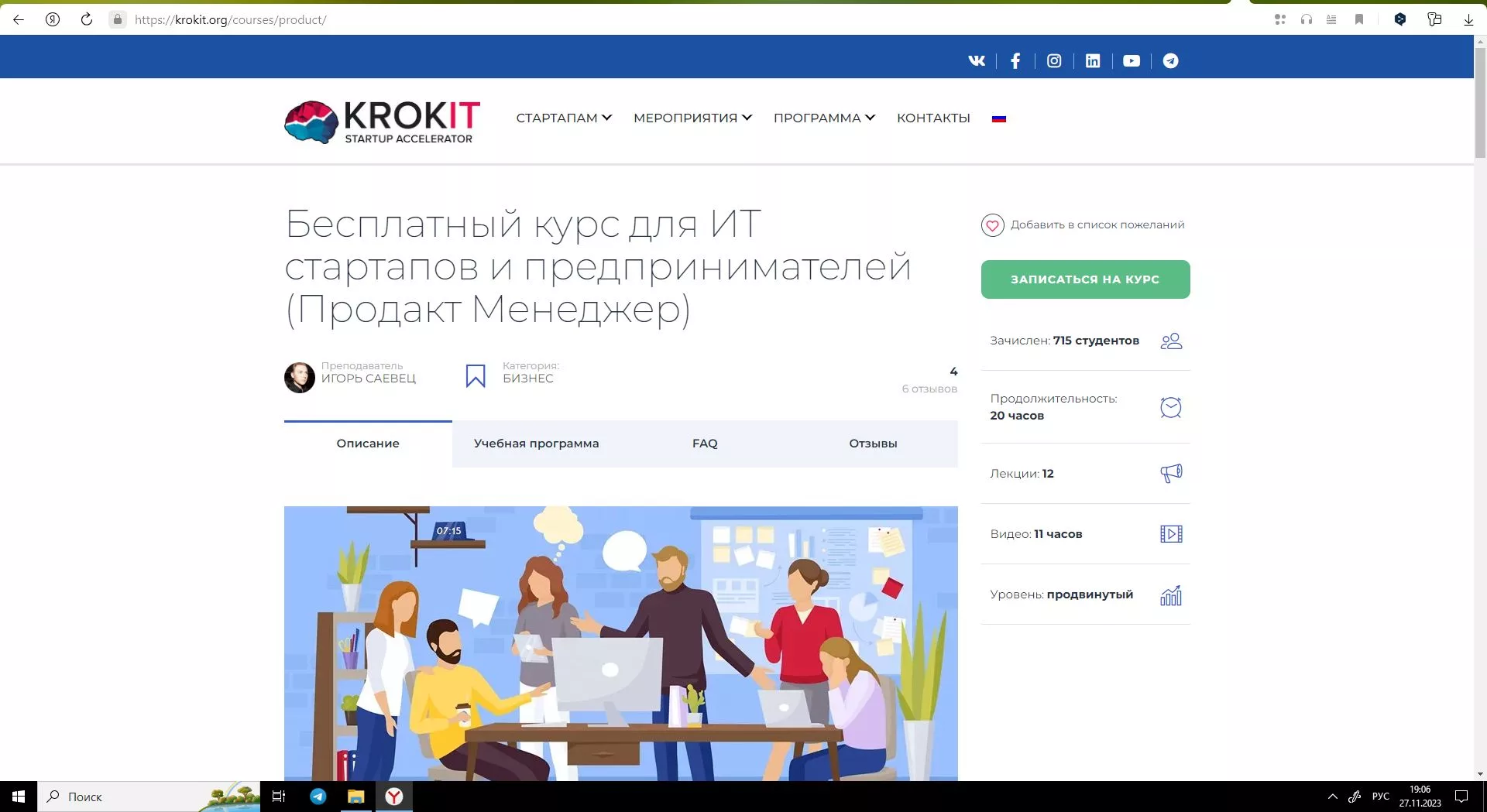Switch to the Учебная программа tab

pyautogui.click(x=536, y=444)
